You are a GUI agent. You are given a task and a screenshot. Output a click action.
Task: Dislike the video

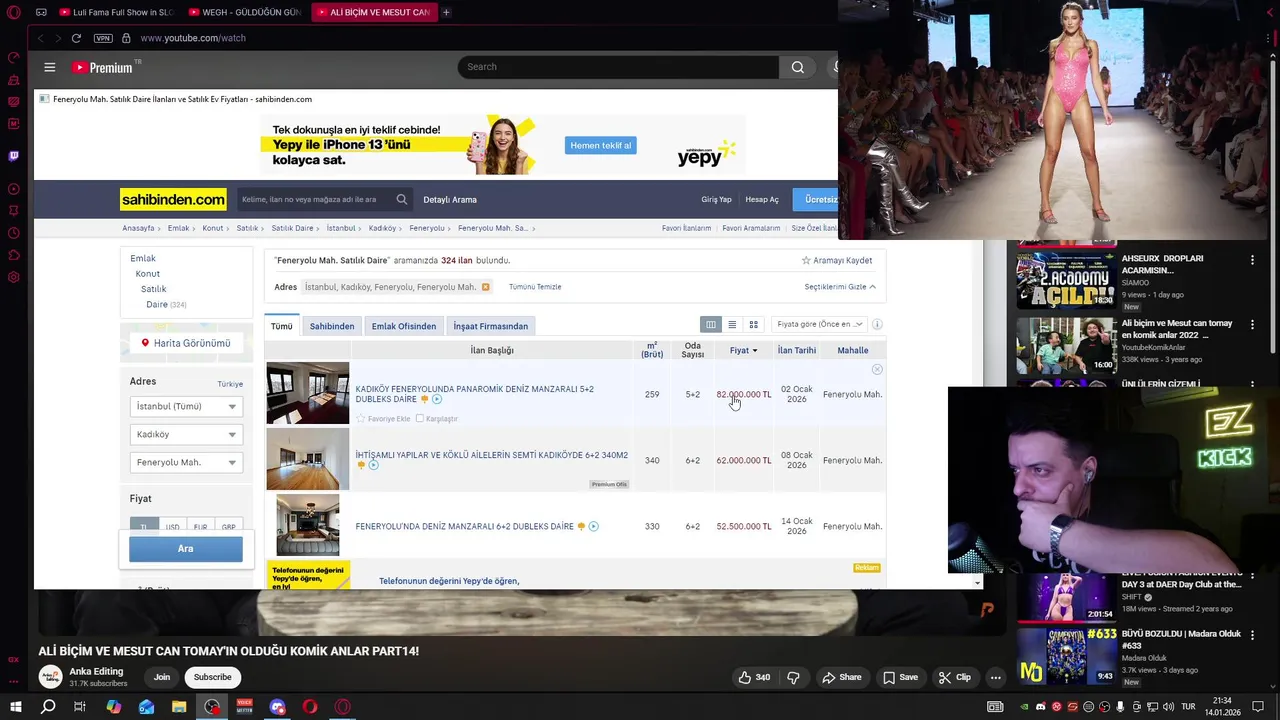coord(793,677)
